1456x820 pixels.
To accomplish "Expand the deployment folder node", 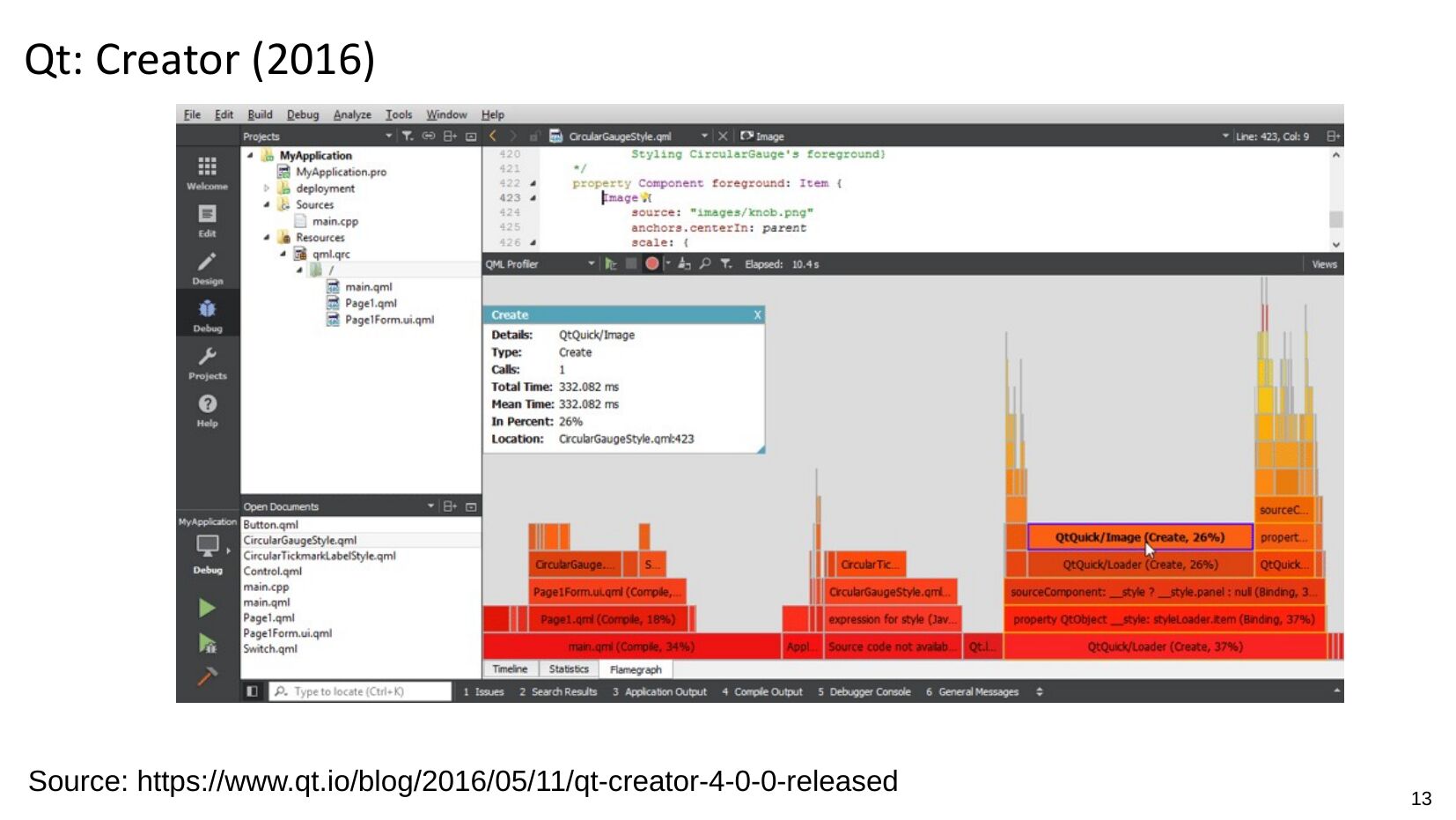I will click(x=267, y=188).
